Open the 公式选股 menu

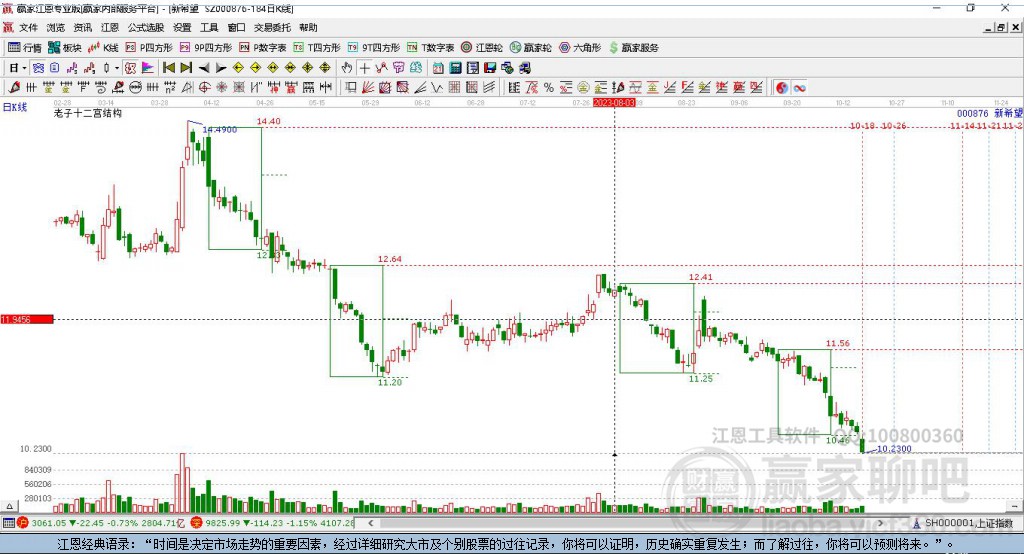(x=146, y=27)
